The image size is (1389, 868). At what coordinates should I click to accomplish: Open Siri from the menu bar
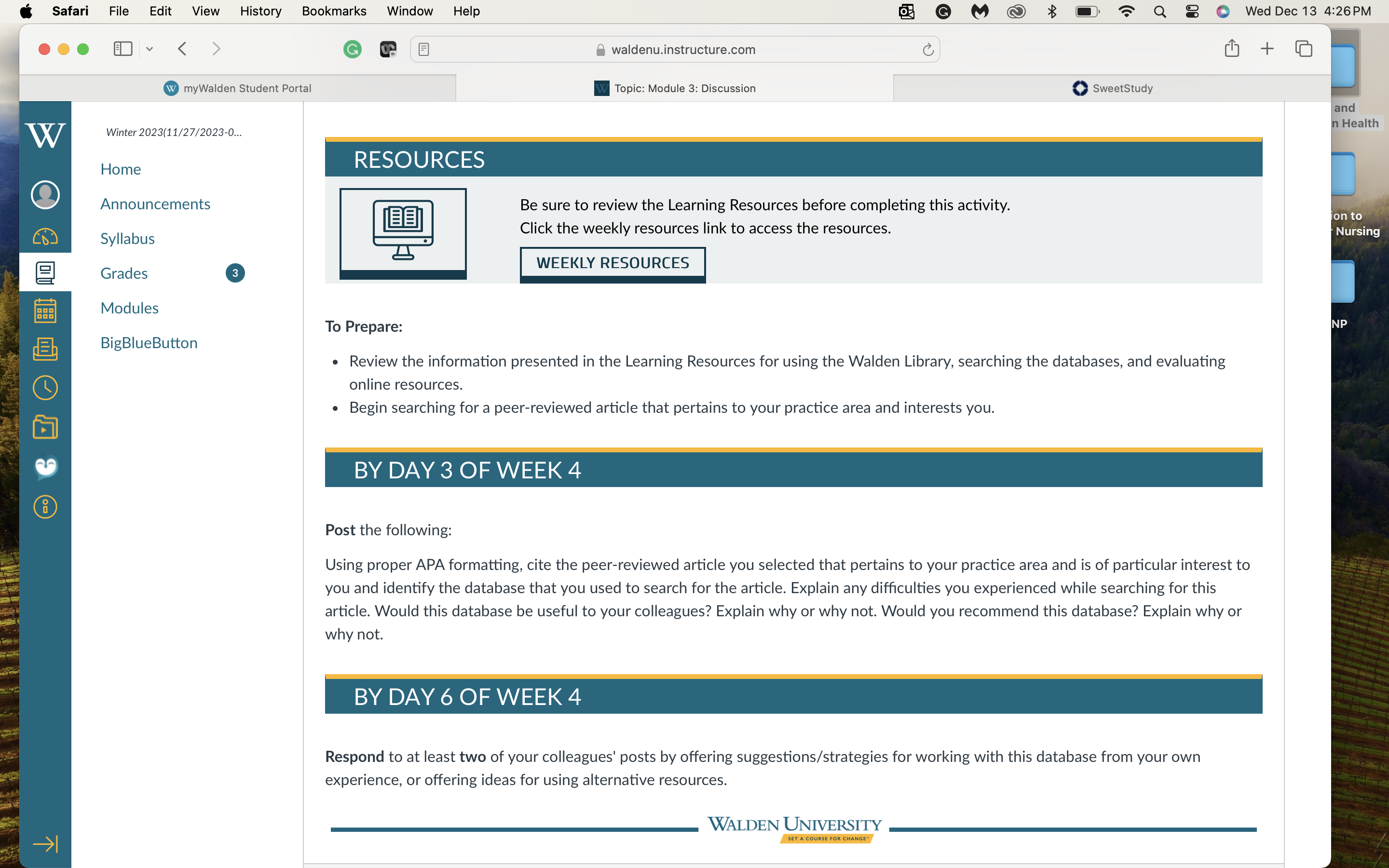[x=1223, y=12]
